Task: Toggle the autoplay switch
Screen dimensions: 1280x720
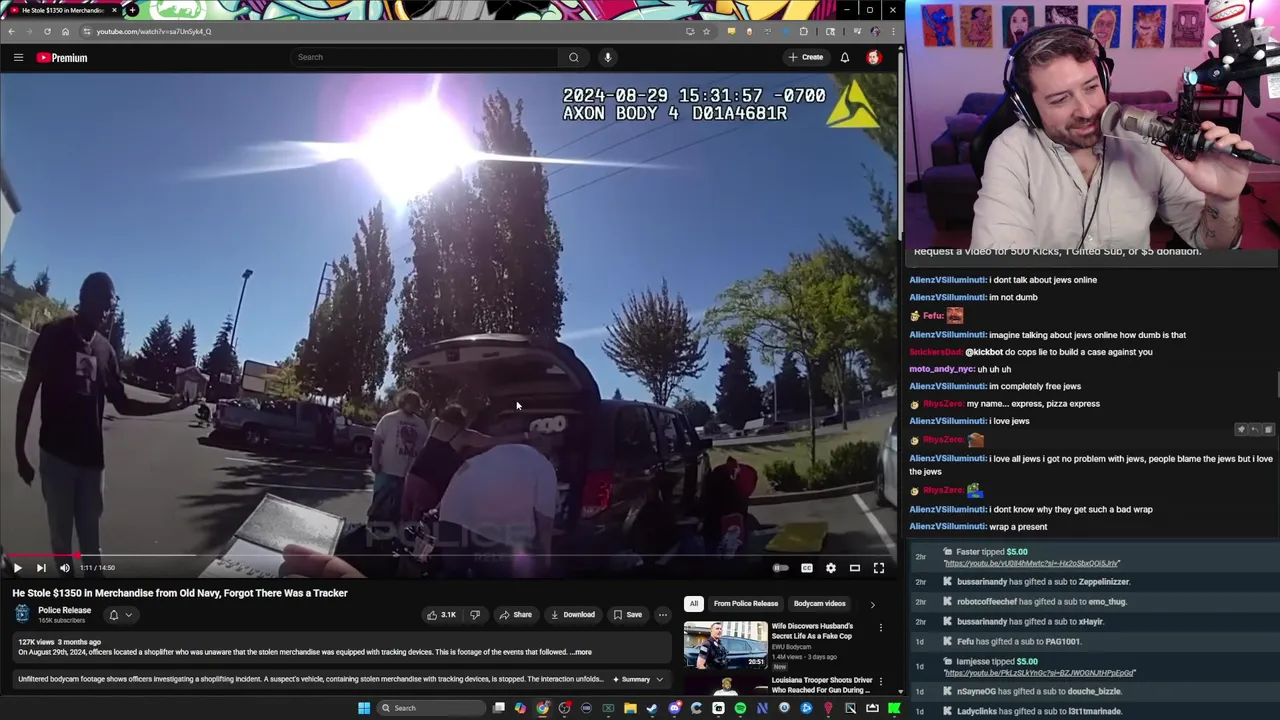Action: [781, 568]
